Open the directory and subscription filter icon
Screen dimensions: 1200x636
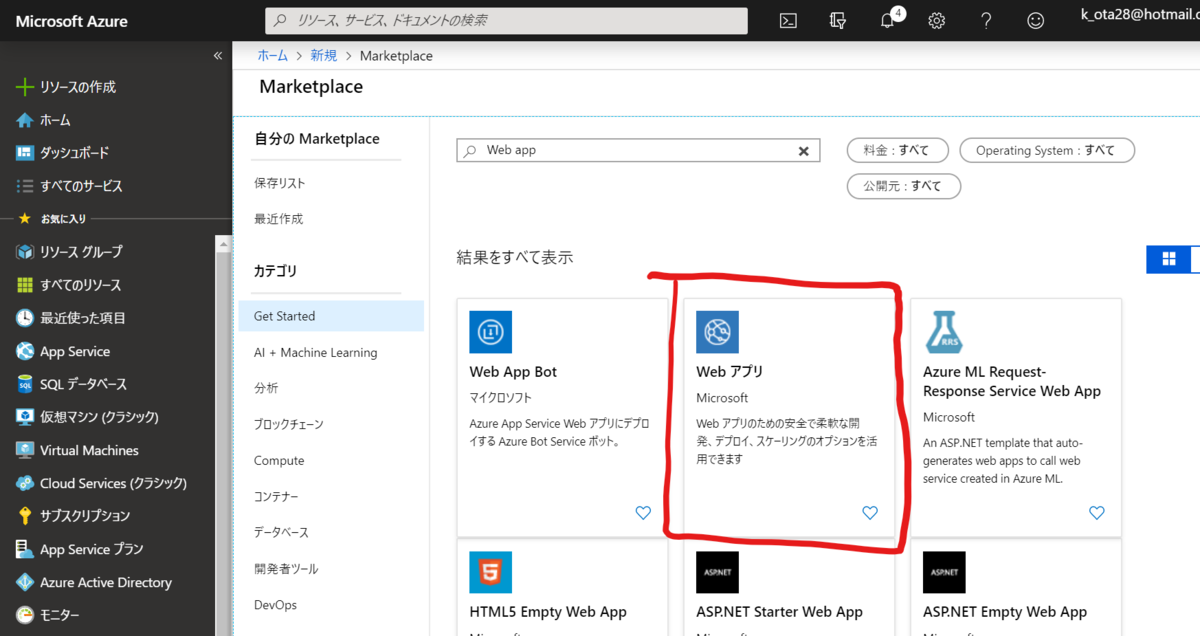point(838,20)
